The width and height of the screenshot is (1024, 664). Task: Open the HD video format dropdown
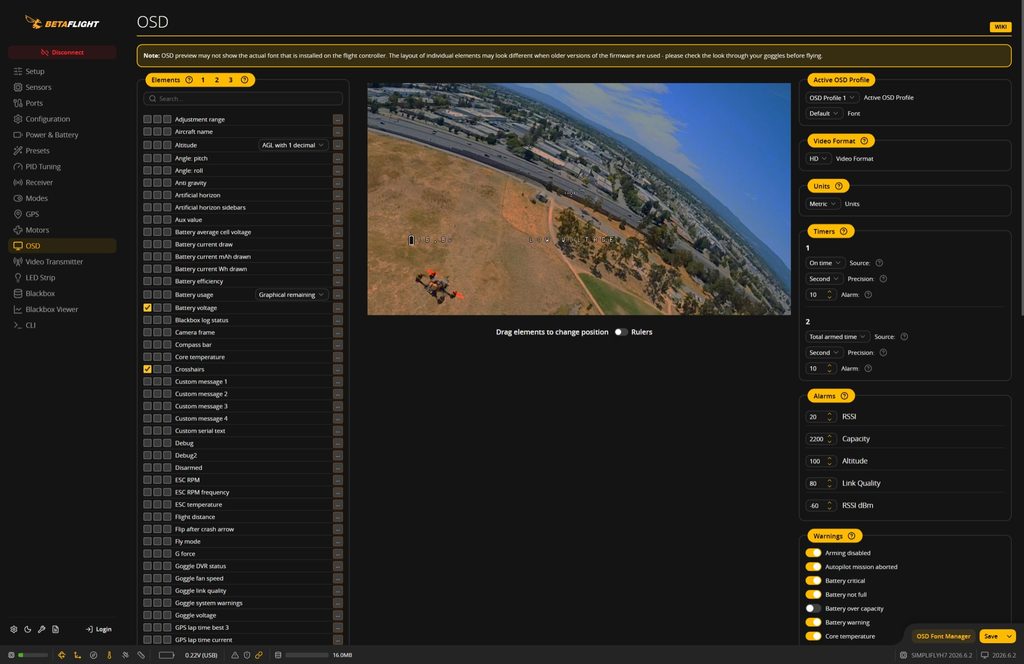(x=818, y=159)
